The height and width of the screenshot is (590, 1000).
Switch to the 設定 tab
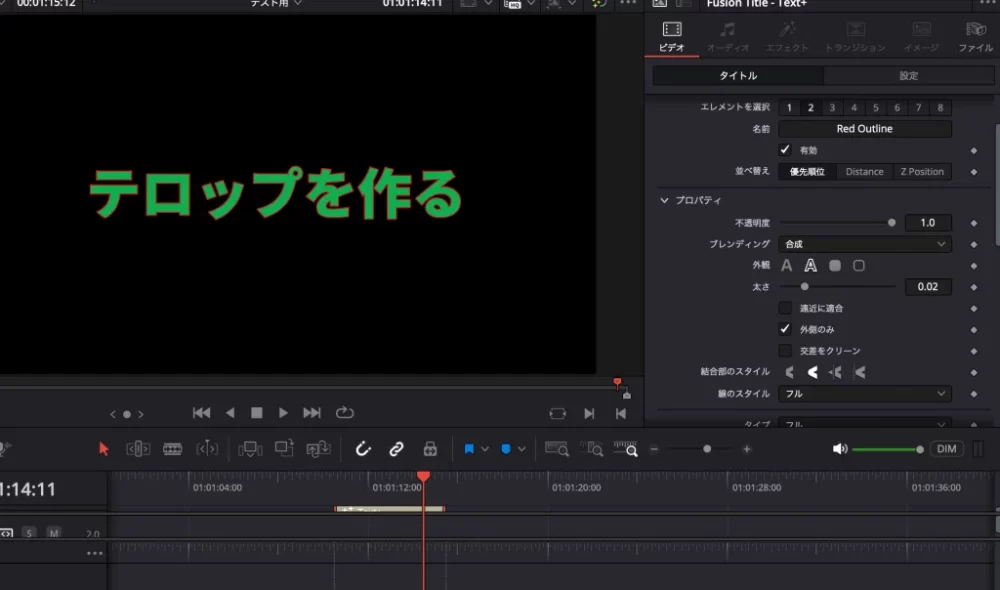(x=908, y=76)
